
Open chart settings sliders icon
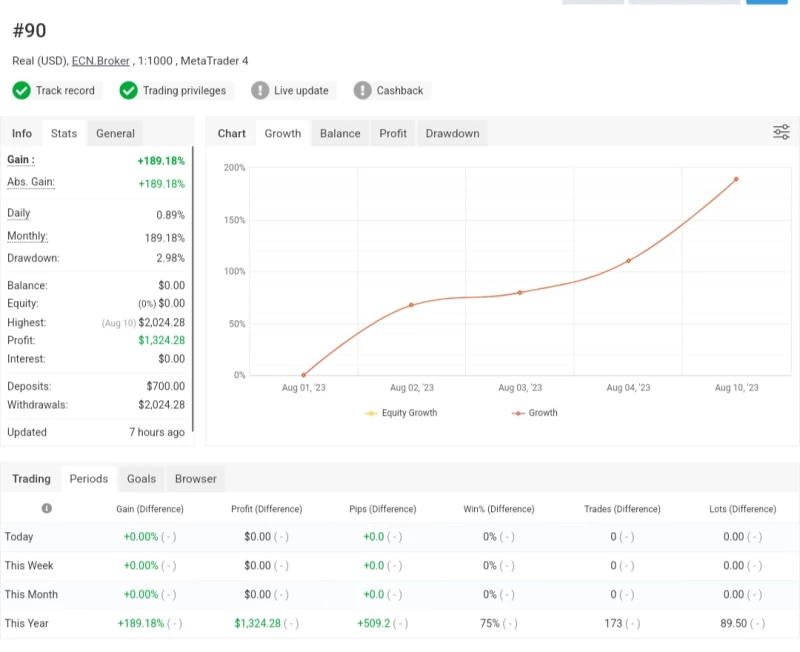coord(781,133)
